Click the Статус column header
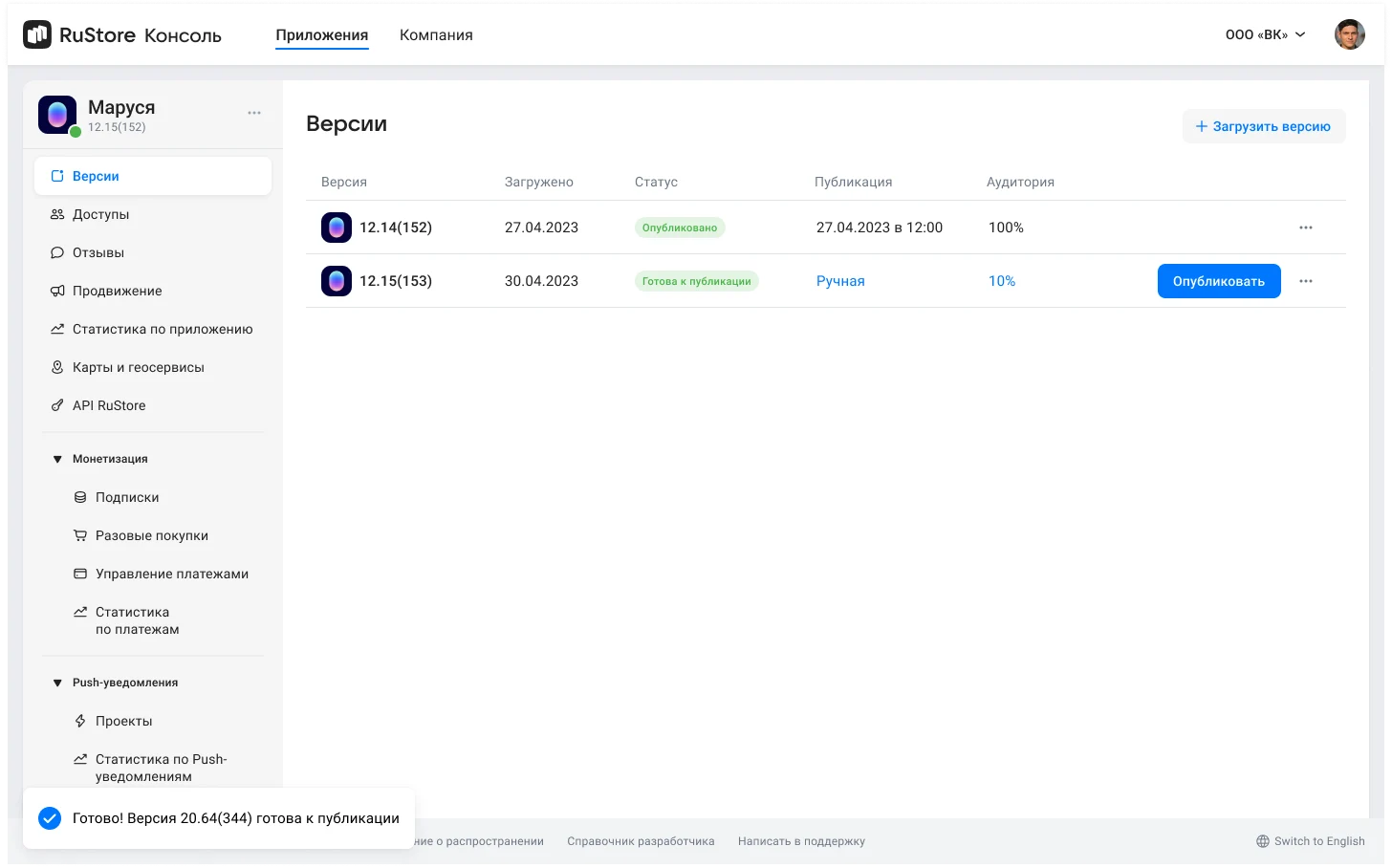 click(656, 182)
